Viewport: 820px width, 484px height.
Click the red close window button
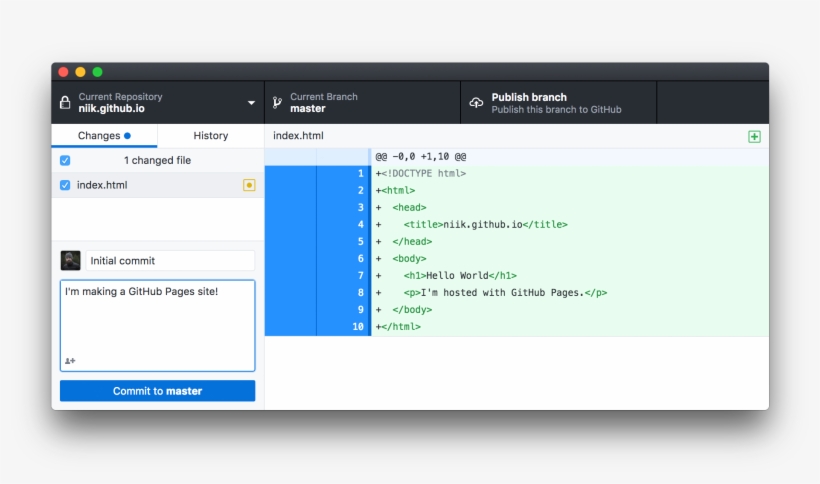click(63, 72)
